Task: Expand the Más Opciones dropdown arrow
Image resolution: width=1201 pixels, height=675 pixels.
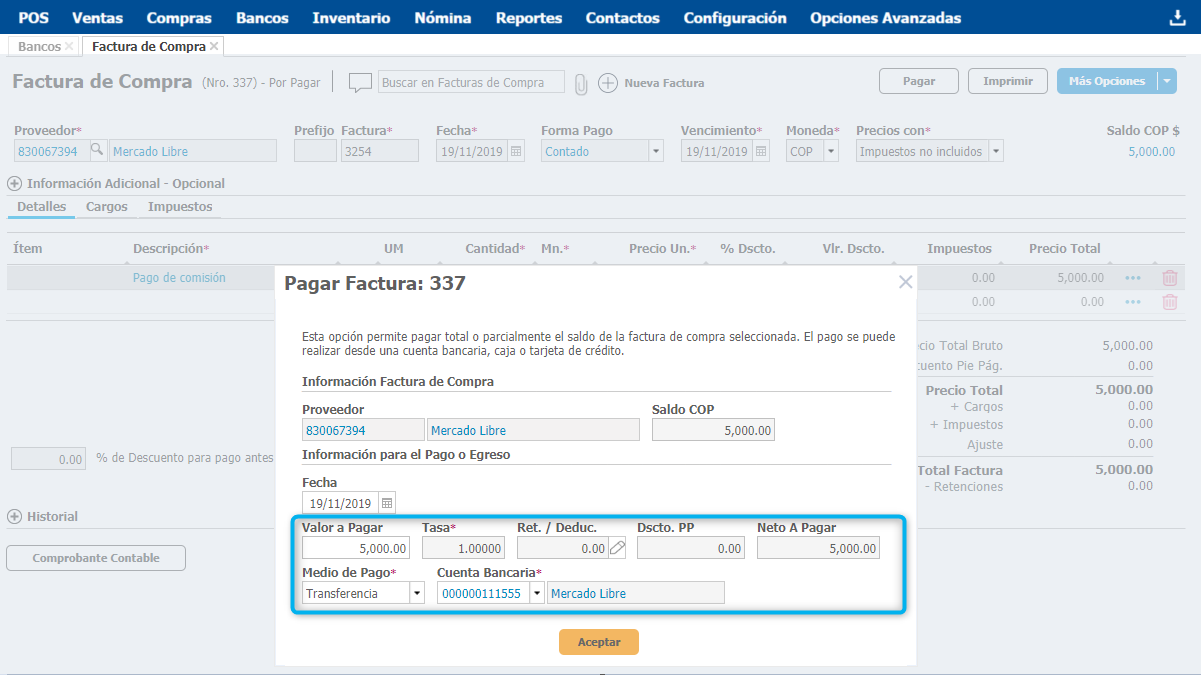Action: coord(1167,82)
